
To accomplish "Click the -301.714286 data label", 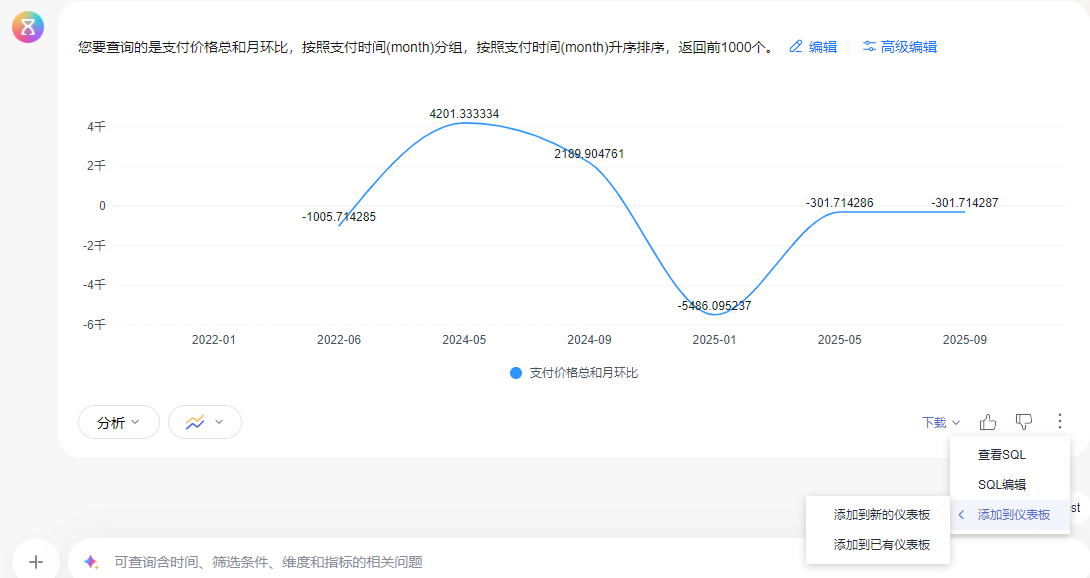I will point(840,203).
